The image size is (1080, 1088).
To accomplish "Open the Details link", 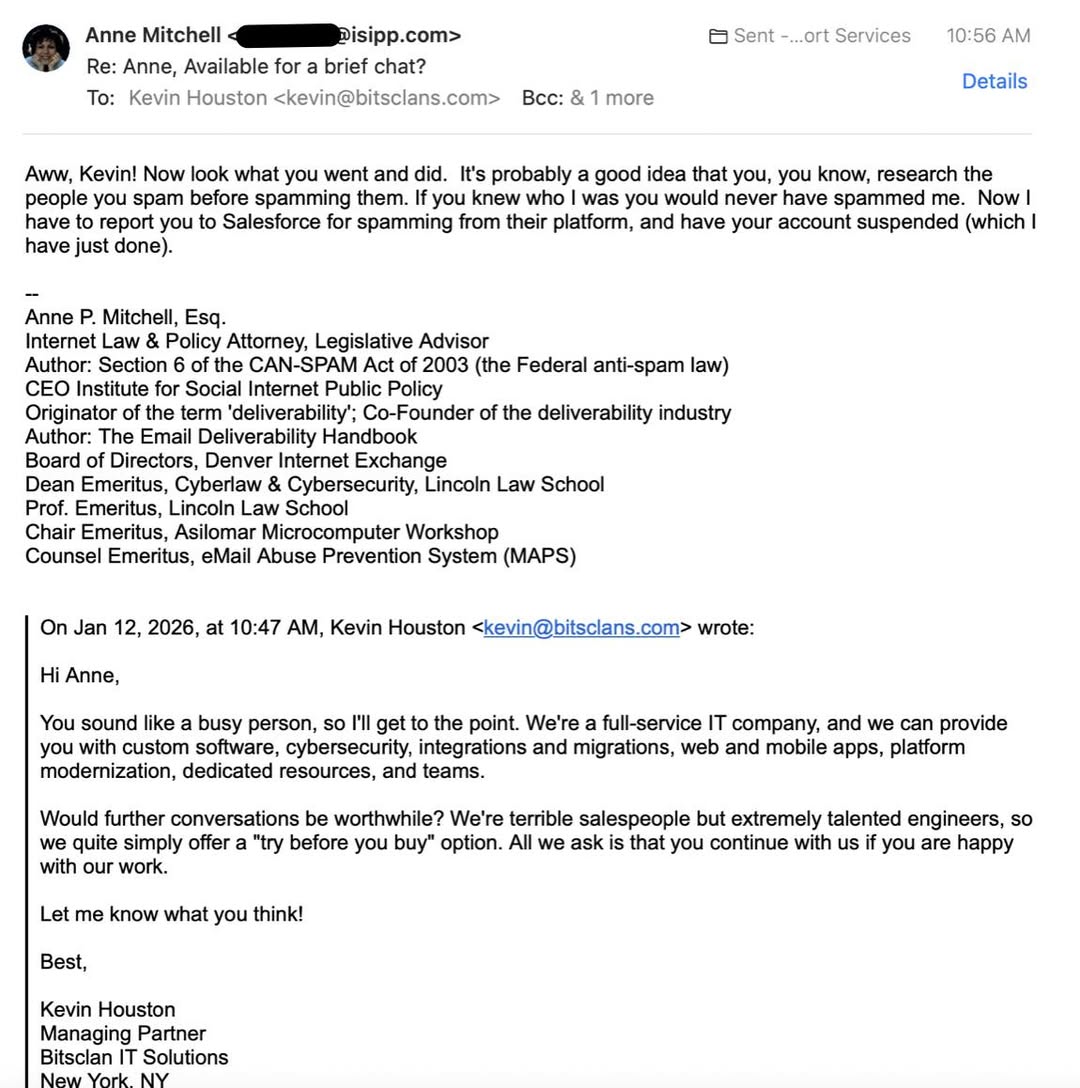I will [x=994, y=81].
